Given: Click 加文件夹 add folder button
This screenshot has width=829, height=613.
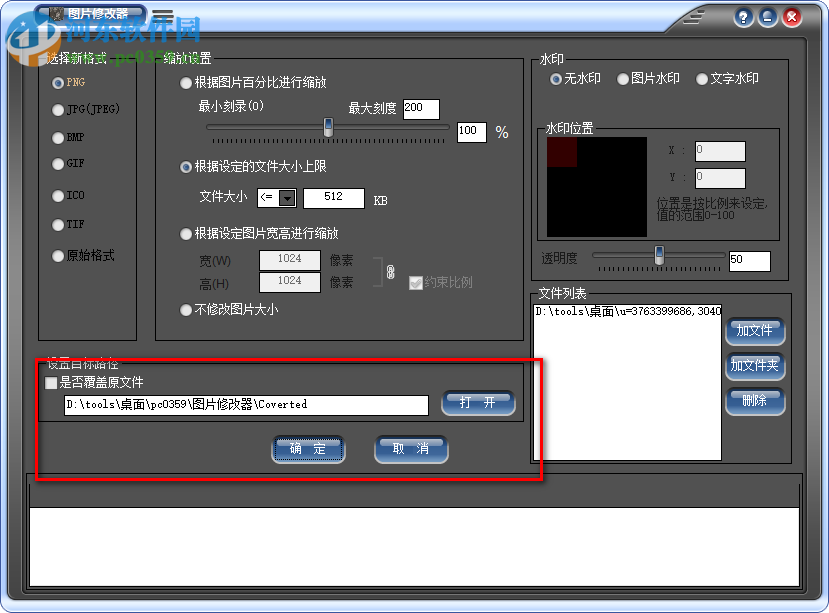Looking at the screenshot, I should [x=755, y=365].
